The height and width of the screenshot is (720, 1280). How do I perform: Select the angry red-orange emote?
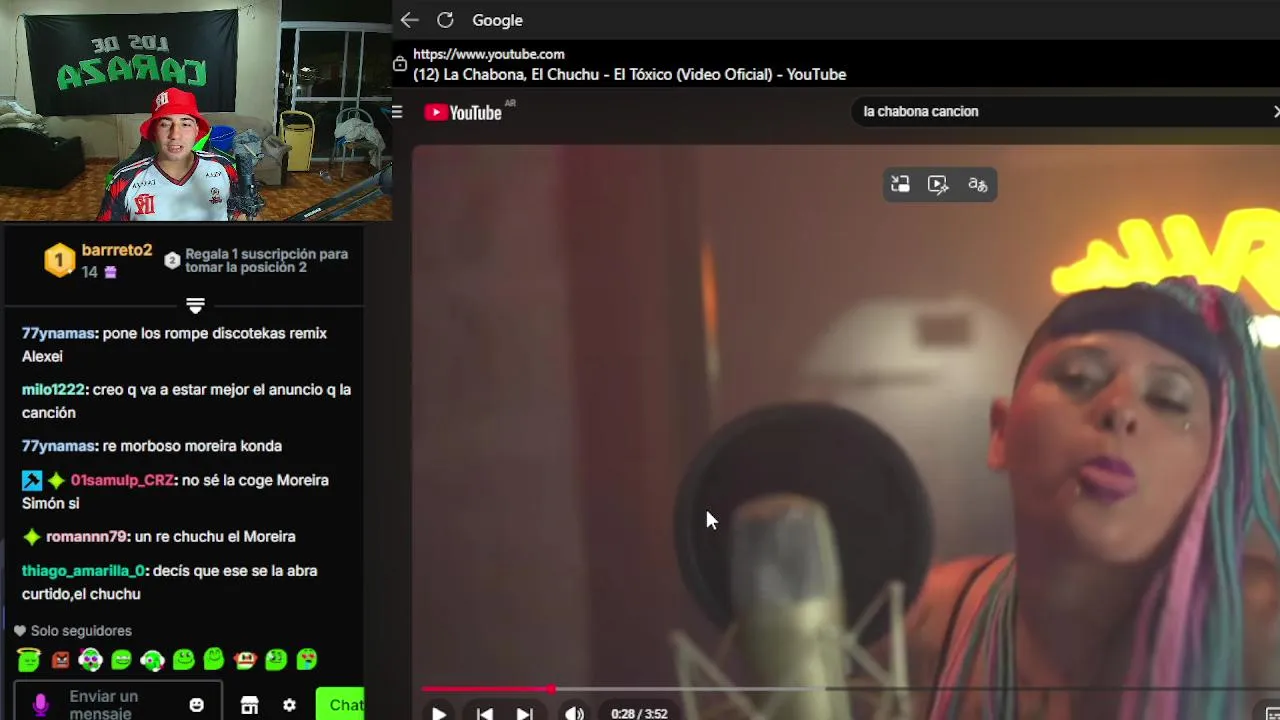(x=60, y=660)
